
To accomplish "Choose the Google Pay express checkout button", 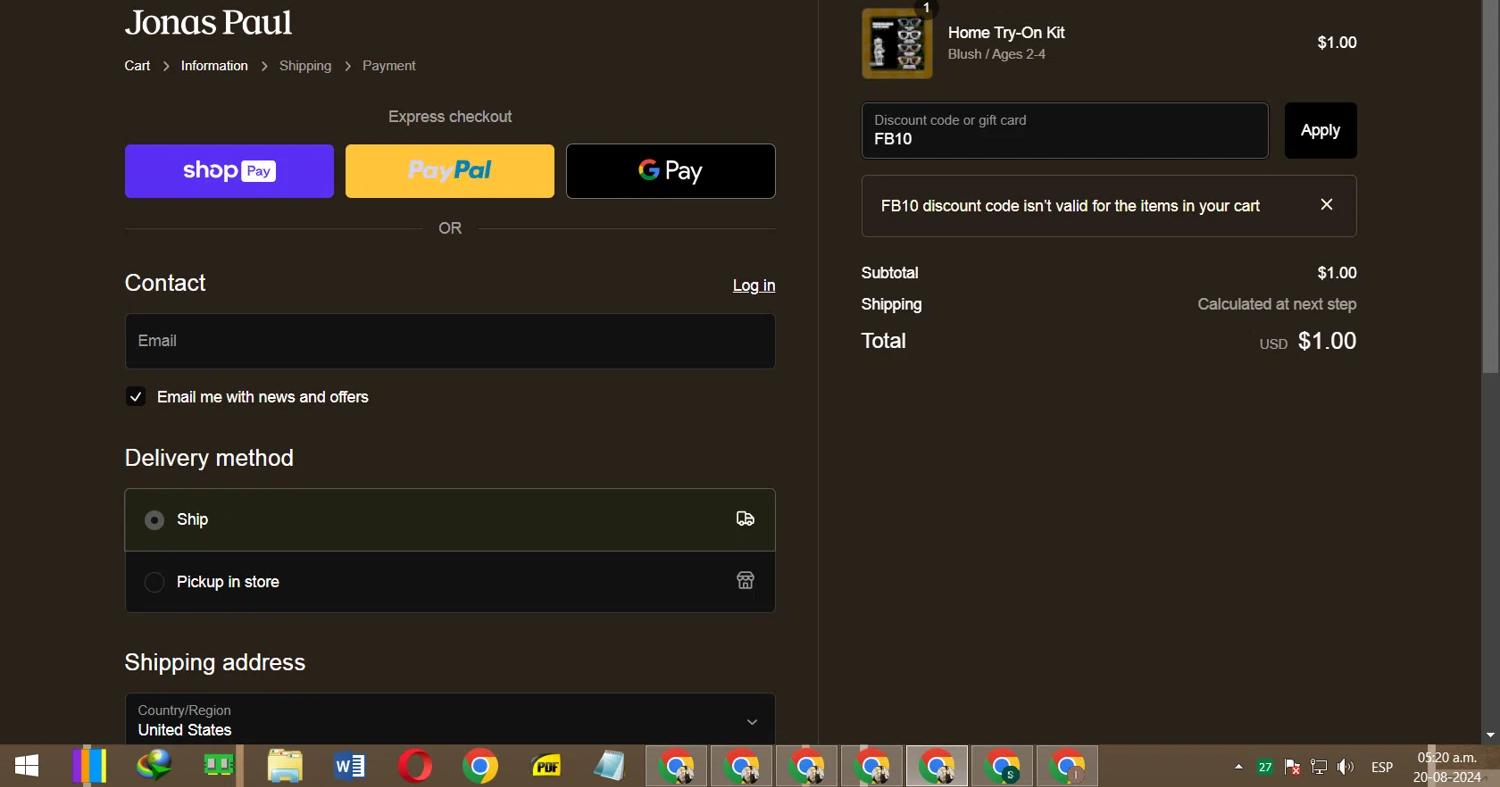I will [x=670, y=171].
